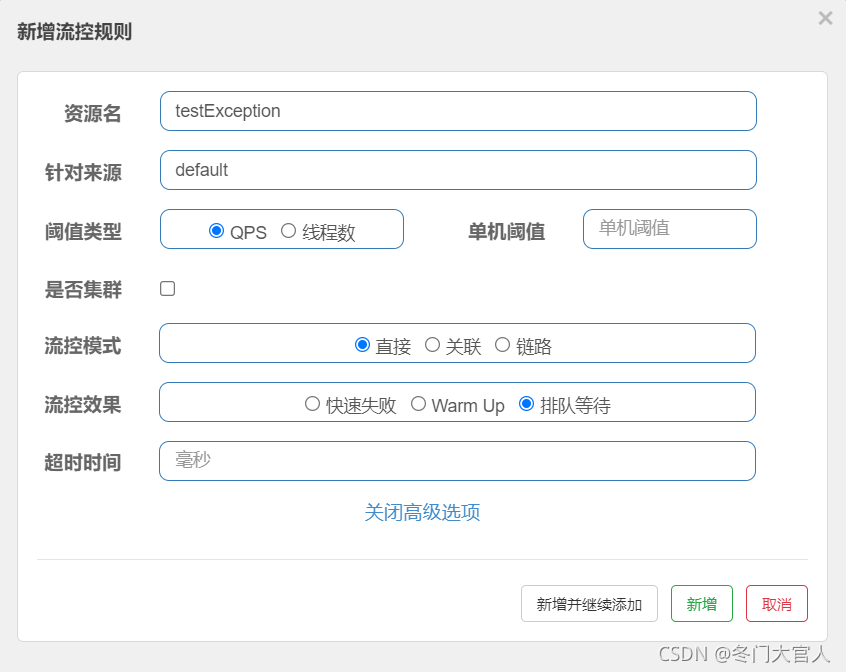
Task: Click the 取消 cancel button
Action: pyautogui.click(x=776, y=603)
